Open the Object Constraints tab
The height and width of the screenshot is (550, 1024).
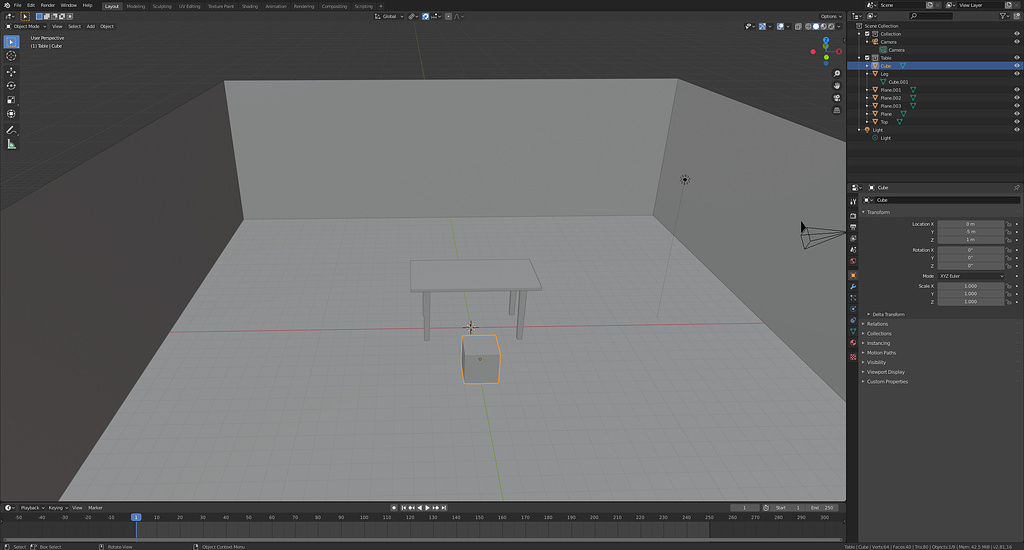(x=853, y=320)
